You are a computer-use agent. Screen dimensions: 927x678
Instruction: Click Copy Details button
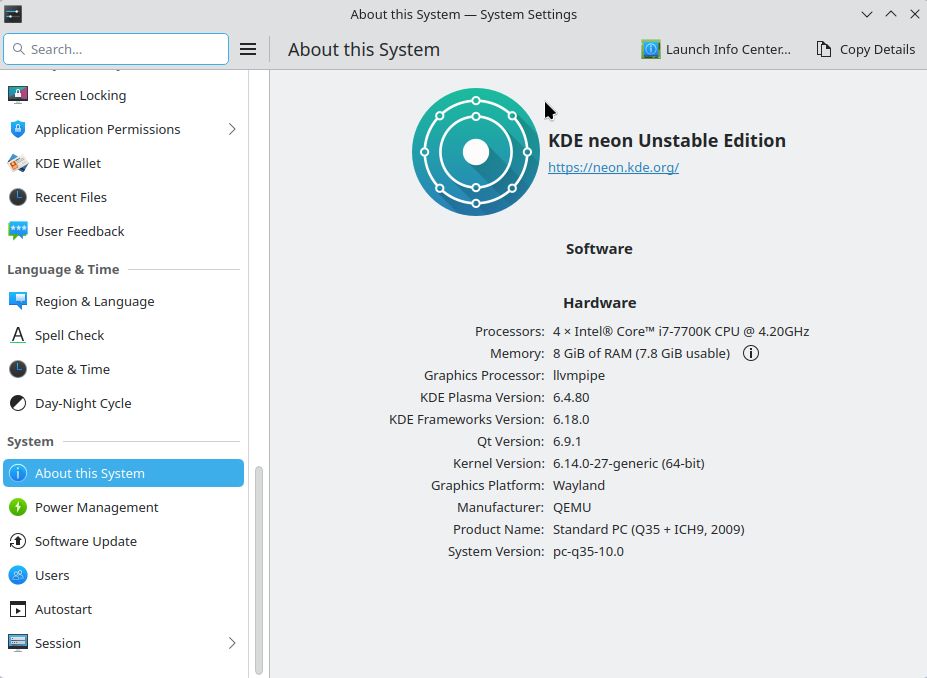click(866, 49)
